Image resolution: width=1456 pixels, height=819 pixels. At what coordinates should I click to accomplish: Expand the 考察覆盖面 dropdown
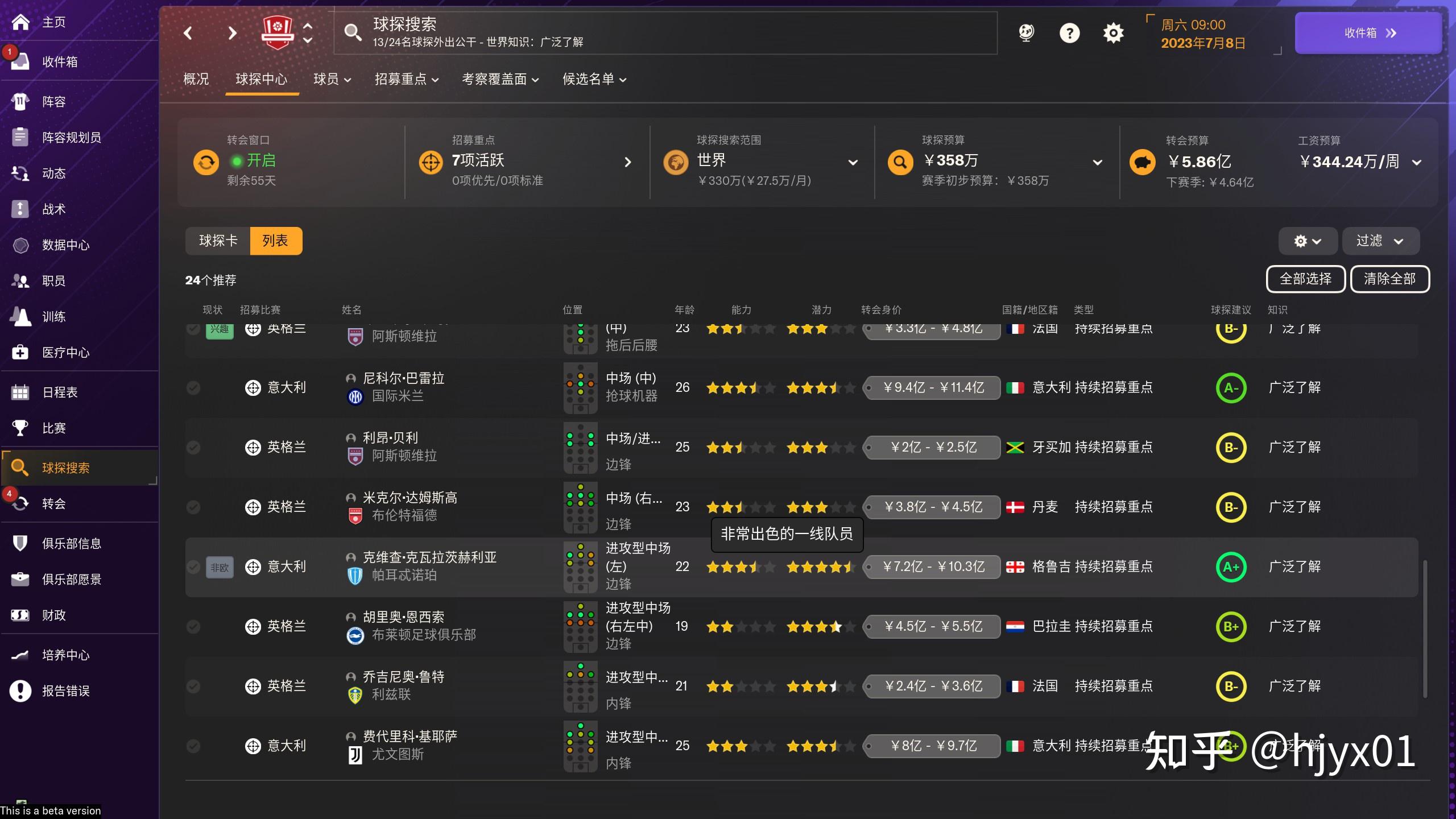click(500, 79)
